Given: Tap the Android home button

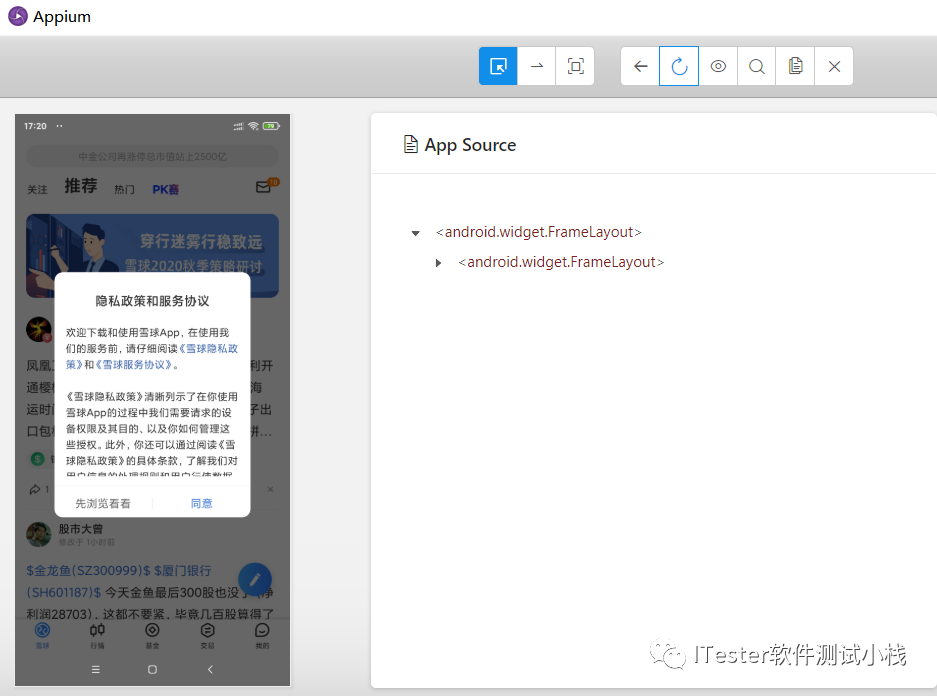Looking at the screenshot, I should [x=152, y=670].
